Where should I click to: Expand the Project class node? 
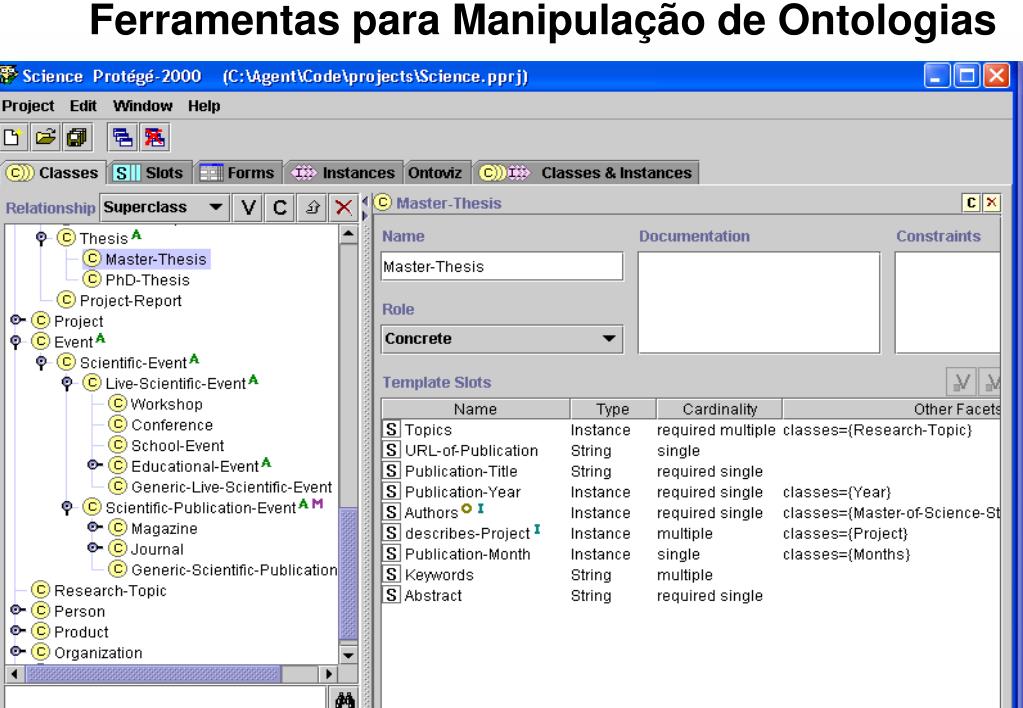(x=17, y=320)
